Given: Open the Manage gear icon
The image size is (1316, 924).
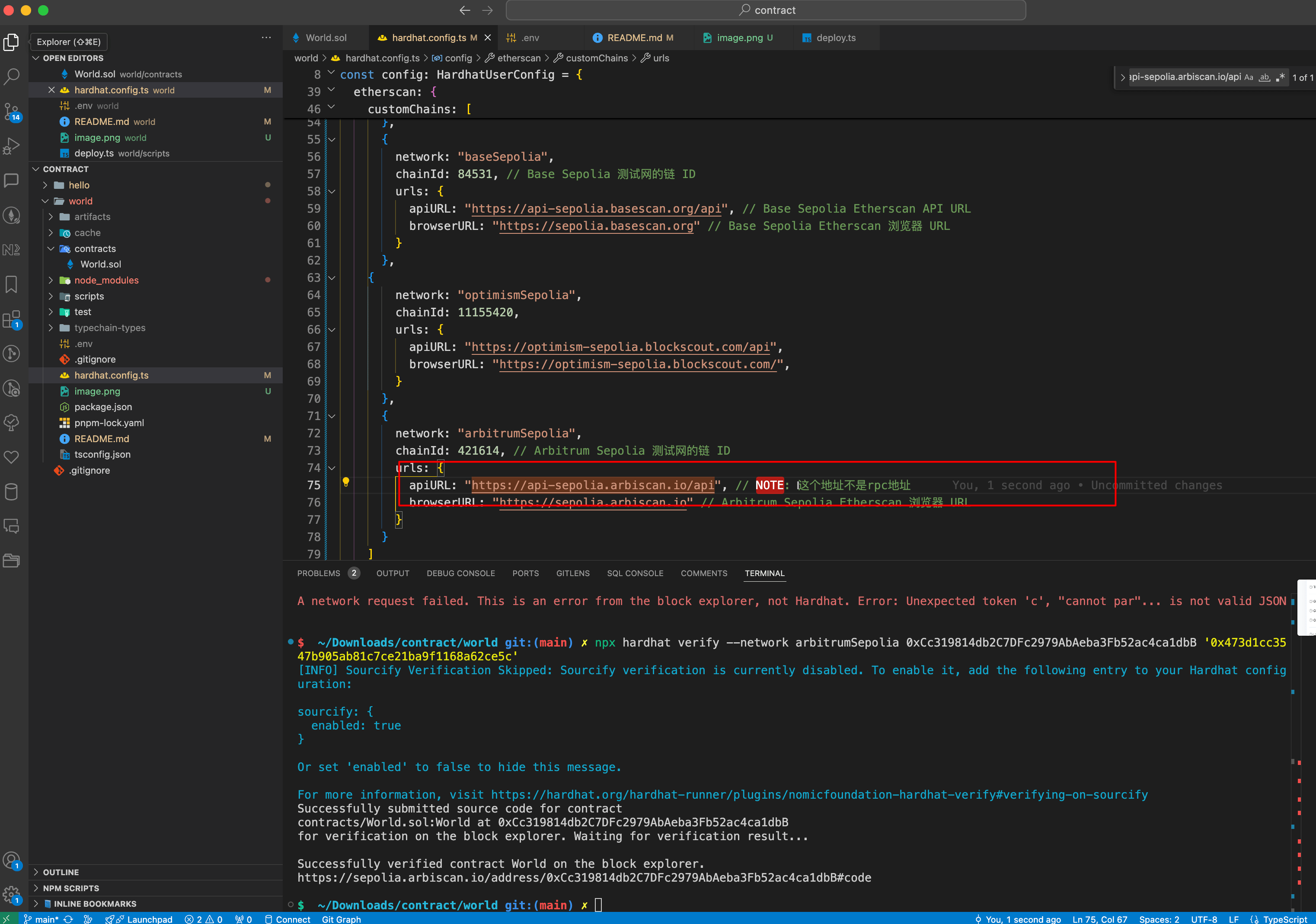Looking at the screenshot, I should click(12, 895).
